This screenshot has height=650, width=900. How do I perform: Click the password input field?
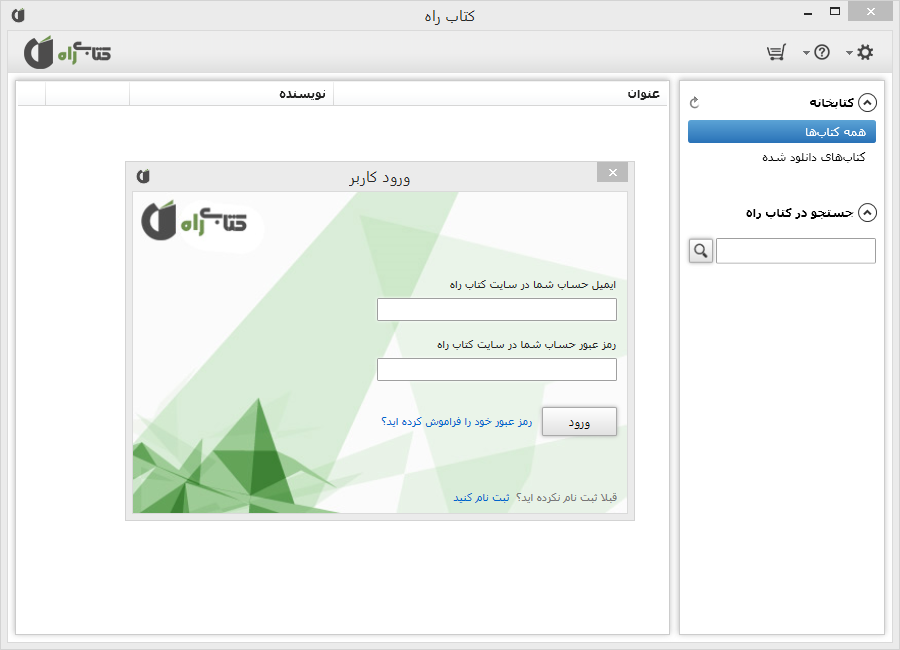[x=497, y=369]
